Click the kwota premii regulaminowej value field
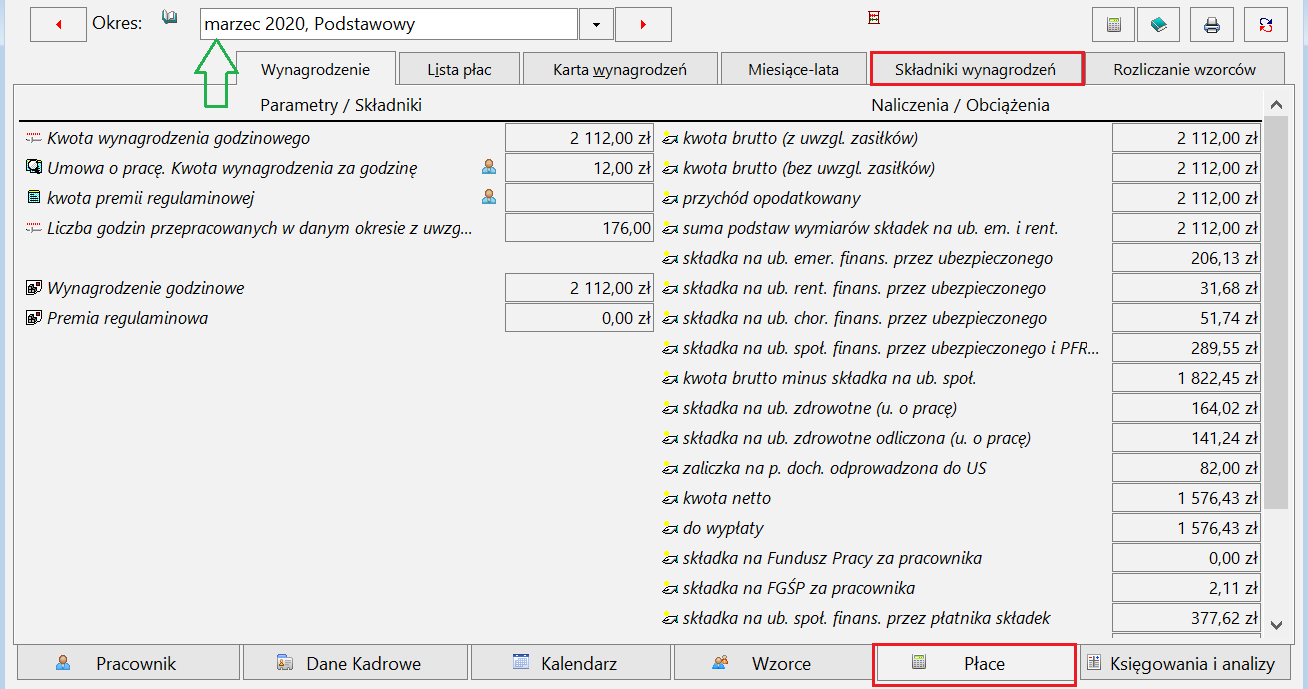 579,198
